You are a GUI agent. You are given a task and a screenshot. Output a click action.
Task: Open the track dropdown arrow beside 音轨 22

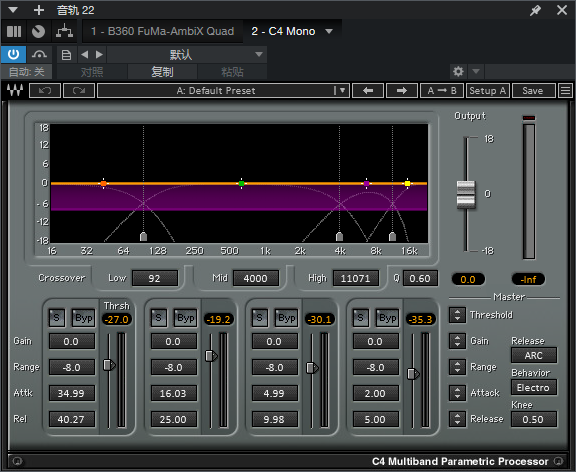pos(13,10)
